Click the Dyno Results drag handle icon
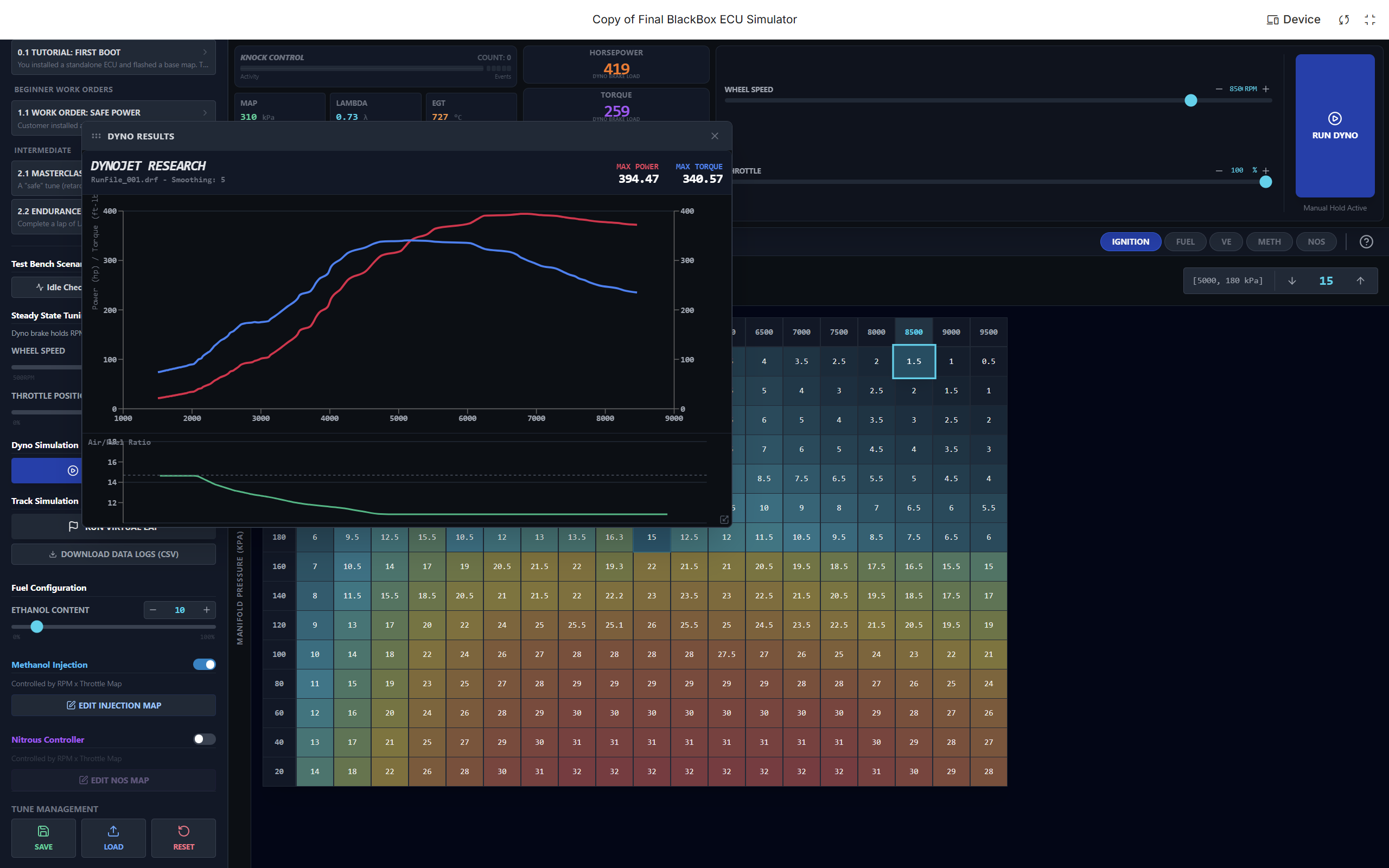 96,136
